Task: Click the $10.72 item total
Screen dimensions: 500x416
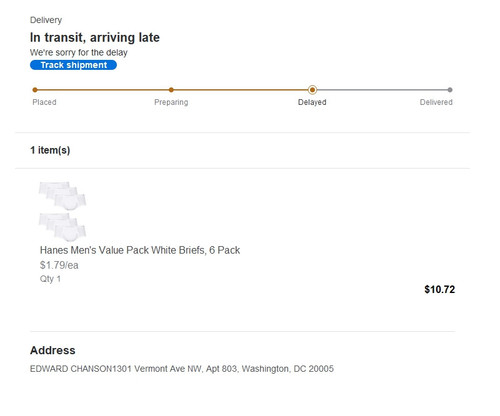Action: tap(440, 289)
